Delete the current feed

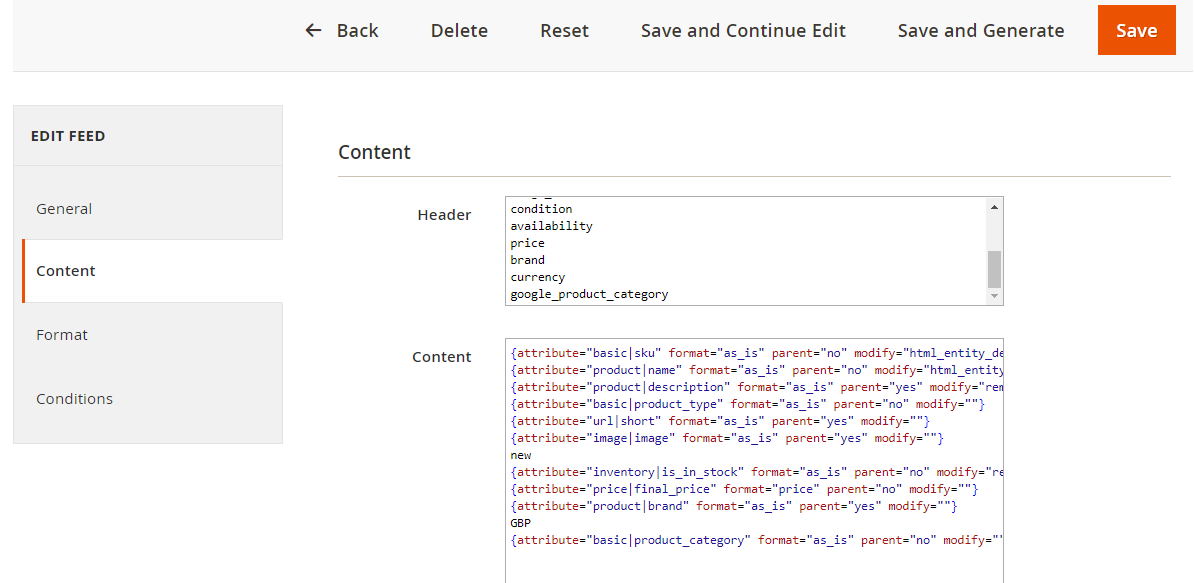[459, 31]
